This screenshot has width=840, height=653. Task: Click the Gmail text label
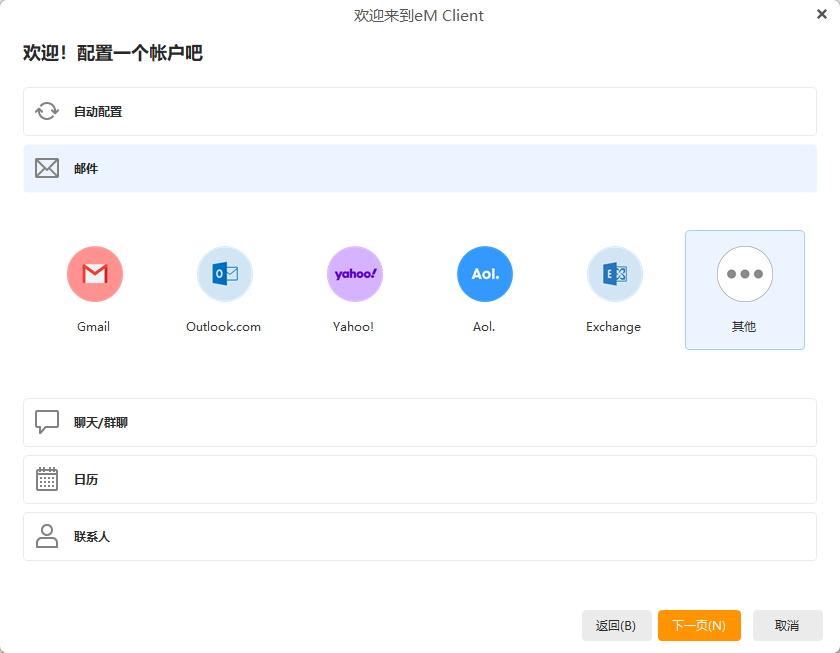[x=94, y=327]
